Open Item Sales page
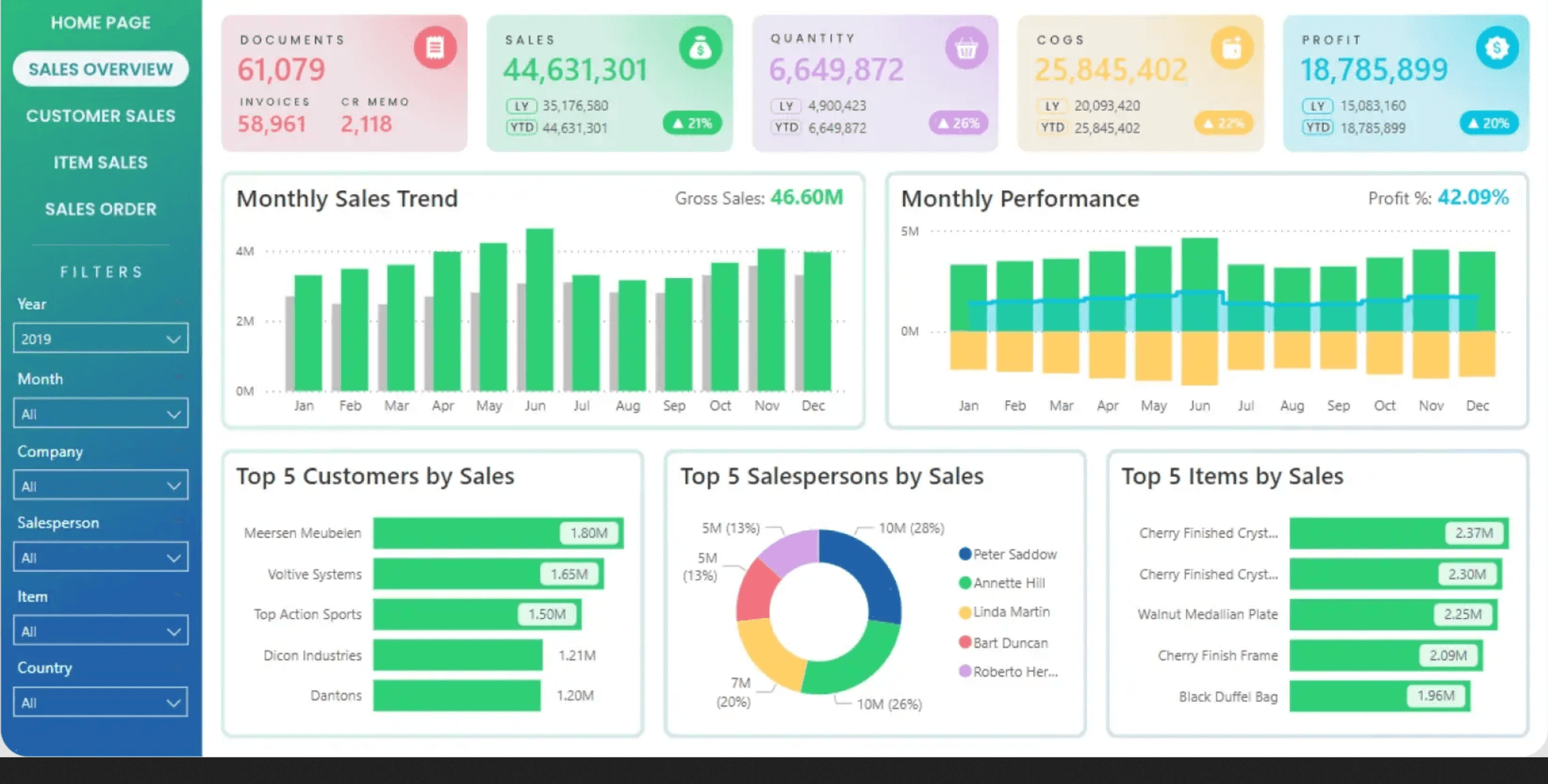1548x784 pixels. pyautogui.click(x=101, y=163)
